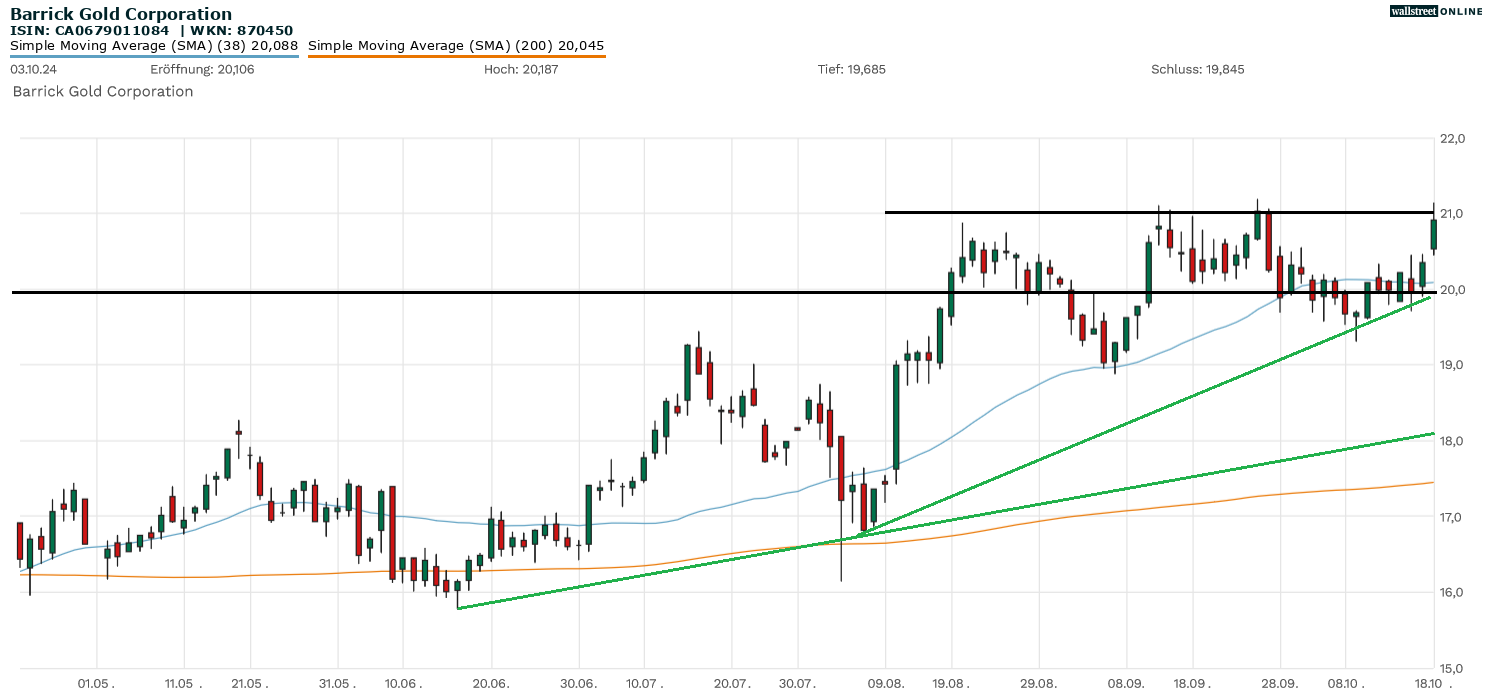Click the 19.08. date axis label
This screenshot has height=689, width=1490.
pyautogui.click(x=951, y=682)
